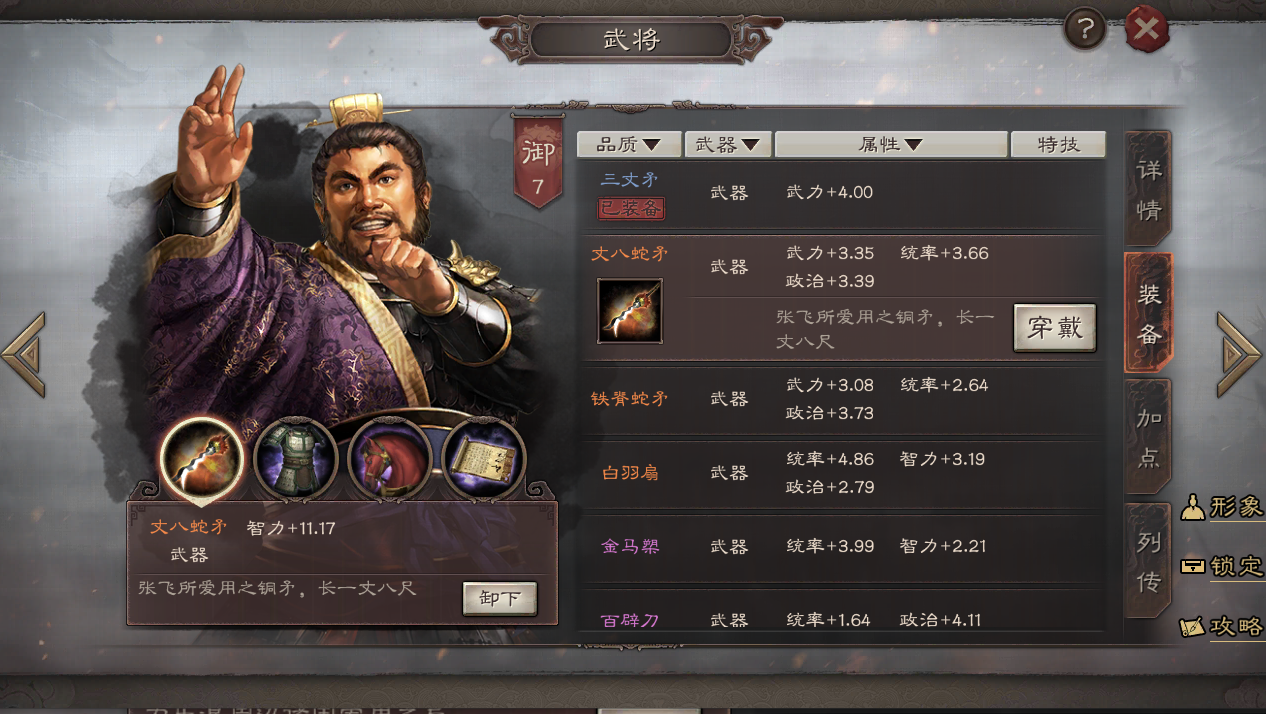Open the question mark help icon
Screen dimensions: 1266x714
tap(1085, 30)
